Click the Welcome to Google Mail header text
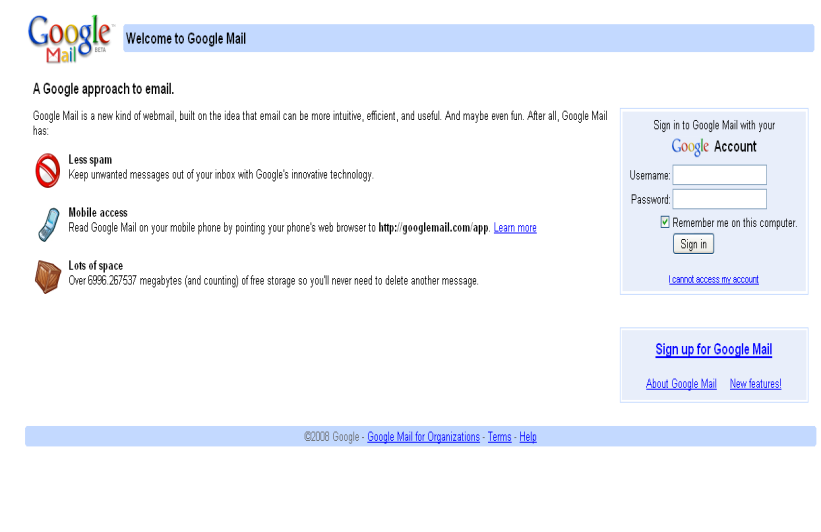Viewport: 821px width, 532px height. click(x=186, y=39)
